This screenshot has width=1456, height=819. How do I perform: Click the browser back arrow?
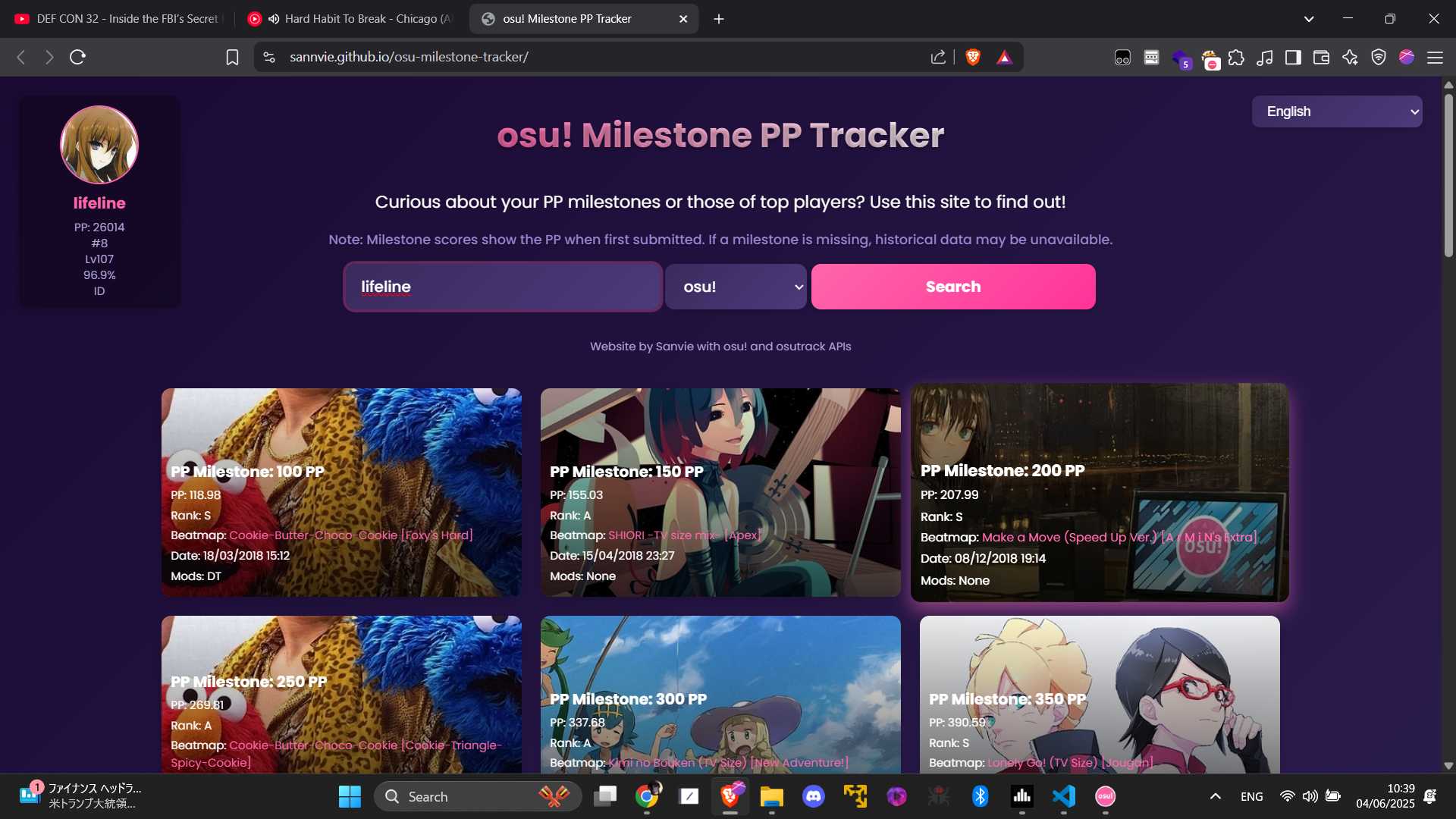(21, 57)
